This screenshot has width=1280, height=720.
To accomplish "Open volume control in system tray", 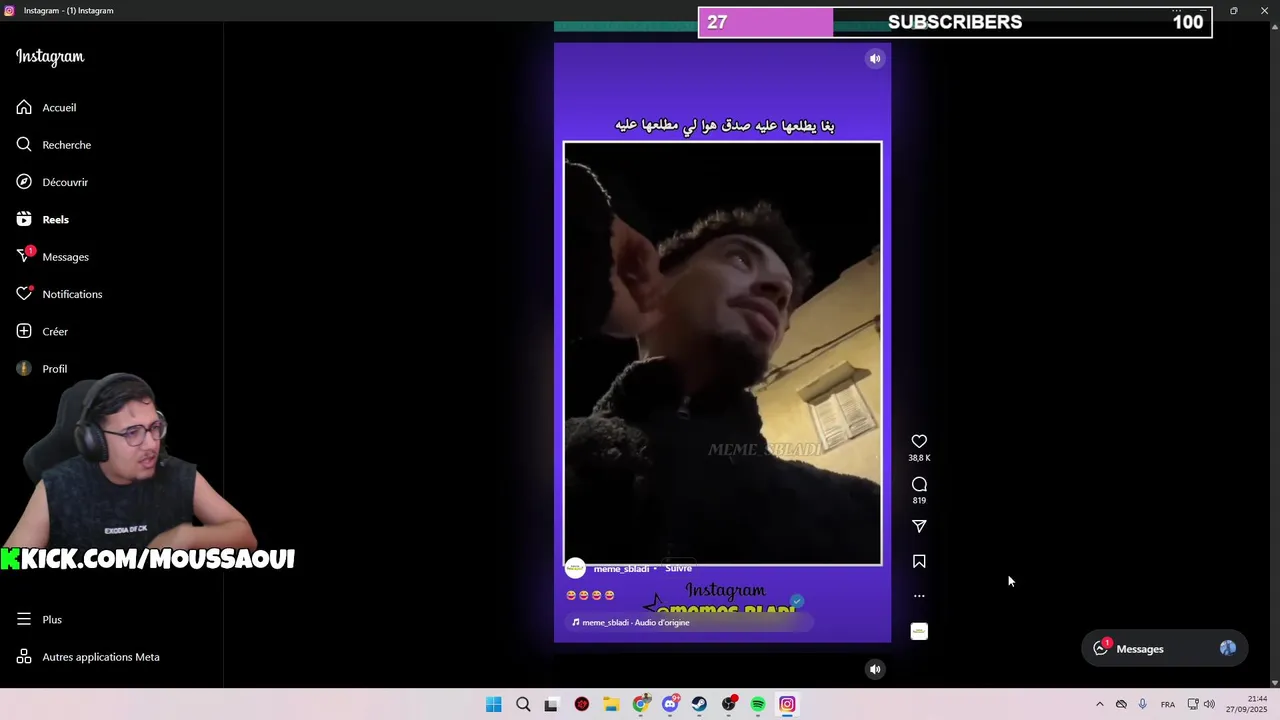I will (1209, 704).
